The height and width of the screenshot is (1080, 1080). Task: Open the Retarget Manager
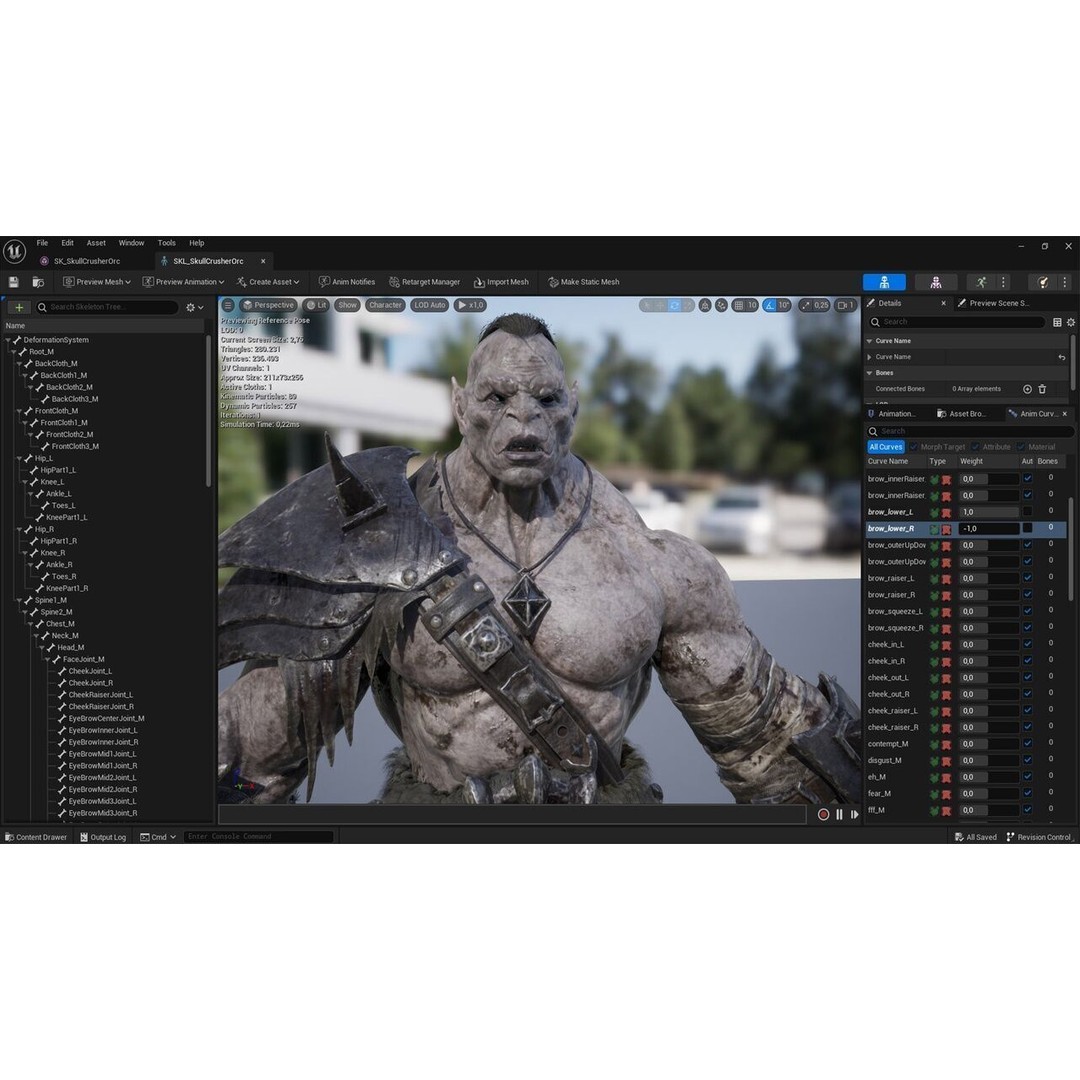click(424, 282)
